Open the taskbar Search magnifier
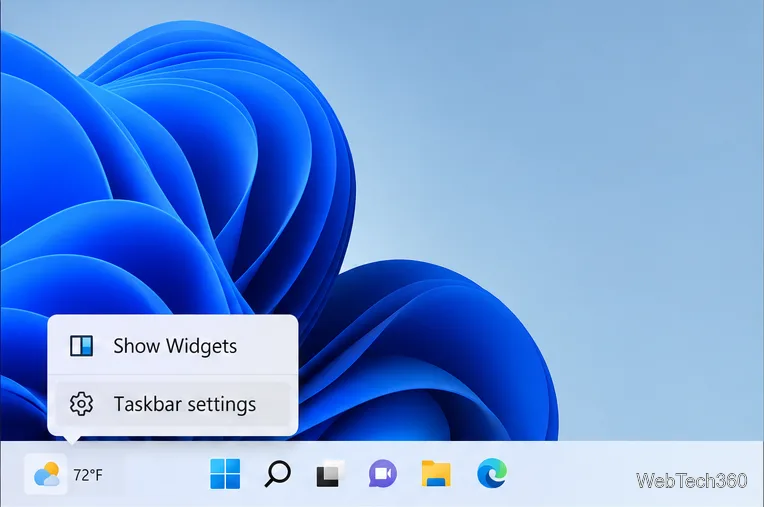This screenshot has height=507, width=764. tap(278, 473)
